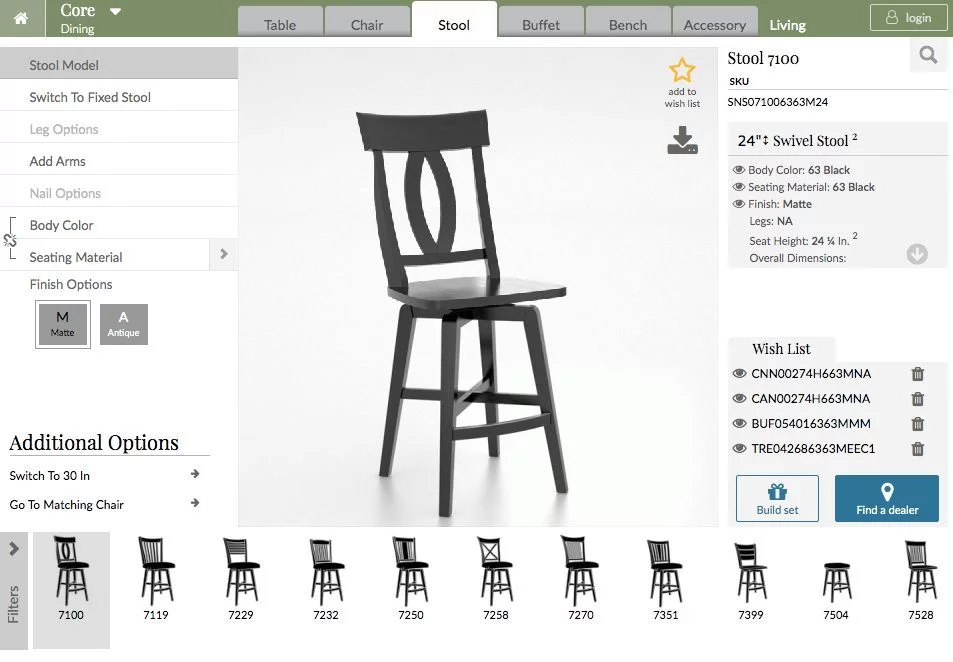Click the home icon in header
This screenshot has height=662, width=953.
click(x=21, y=18)
